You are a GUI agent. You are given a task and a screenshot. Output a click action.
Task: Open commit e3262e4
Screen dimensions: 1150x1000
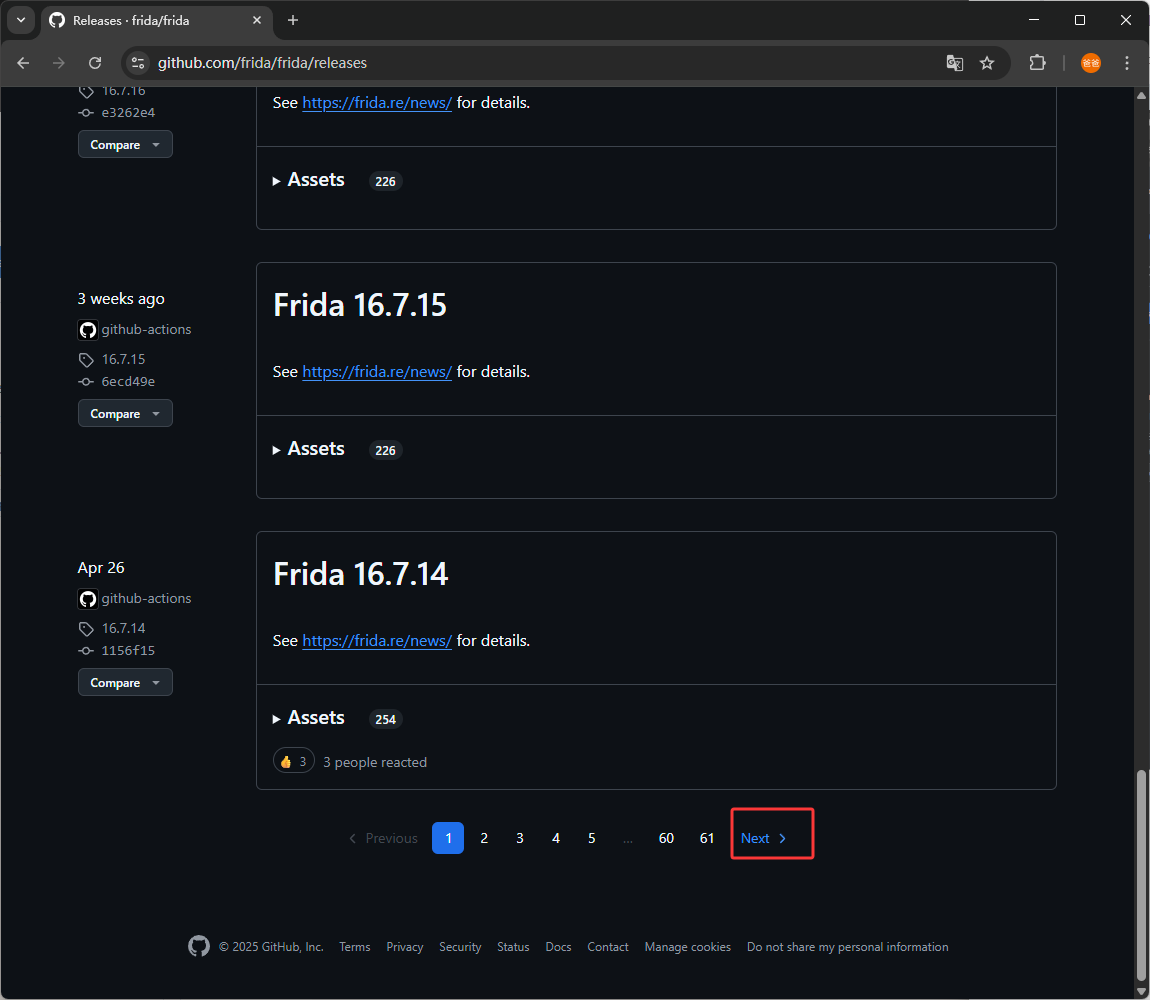tap(128, 113)
